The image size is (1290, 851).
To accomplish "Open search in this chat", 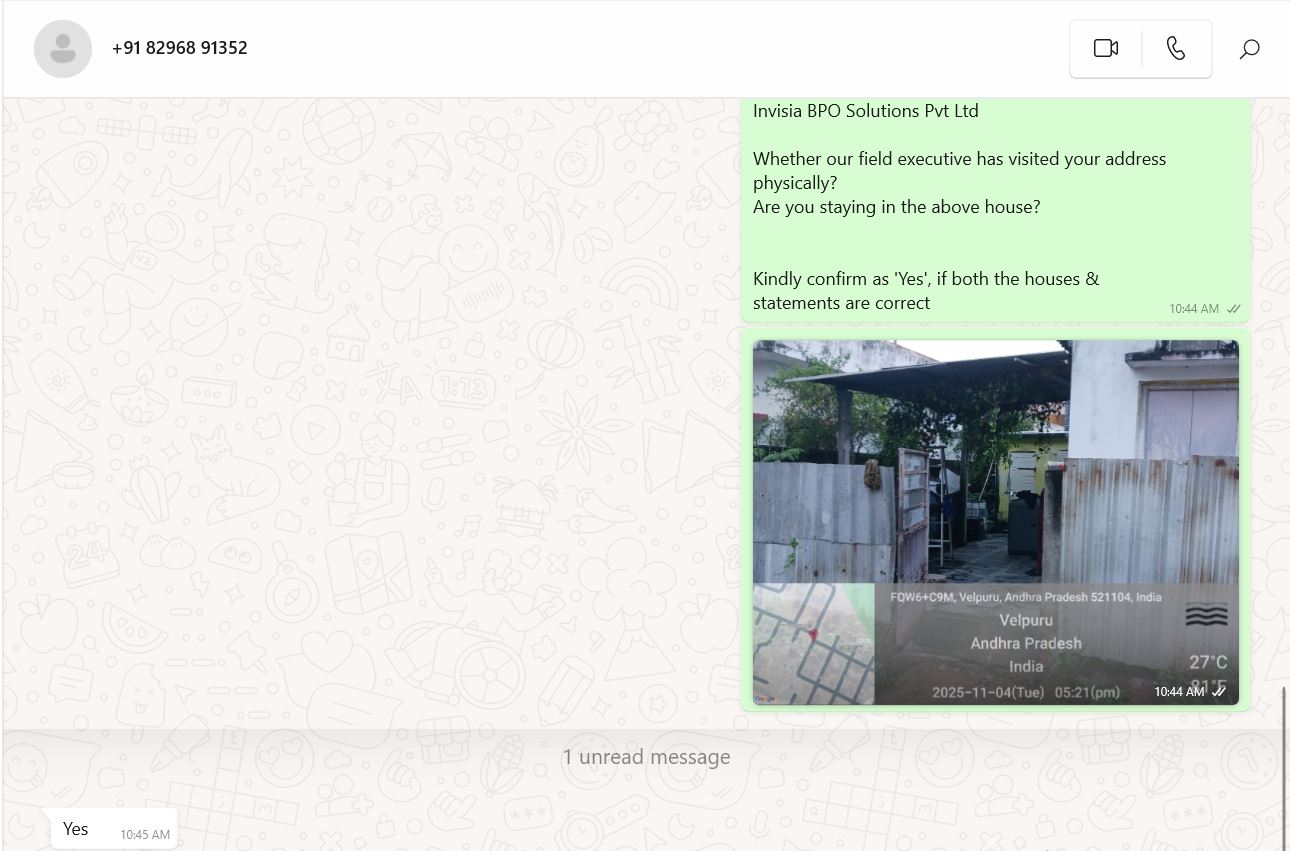I will point(1249,49).
